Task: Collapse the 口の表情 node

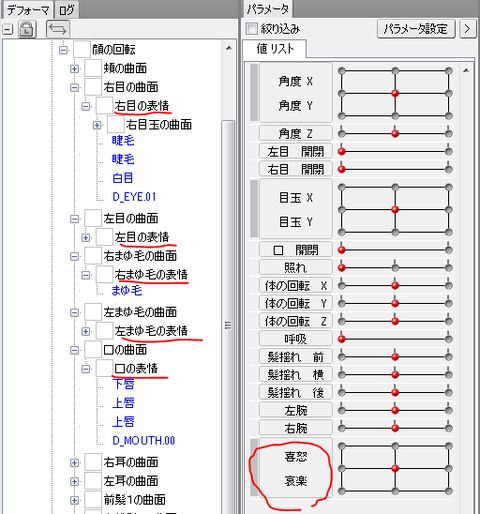Action: [86, 369]
